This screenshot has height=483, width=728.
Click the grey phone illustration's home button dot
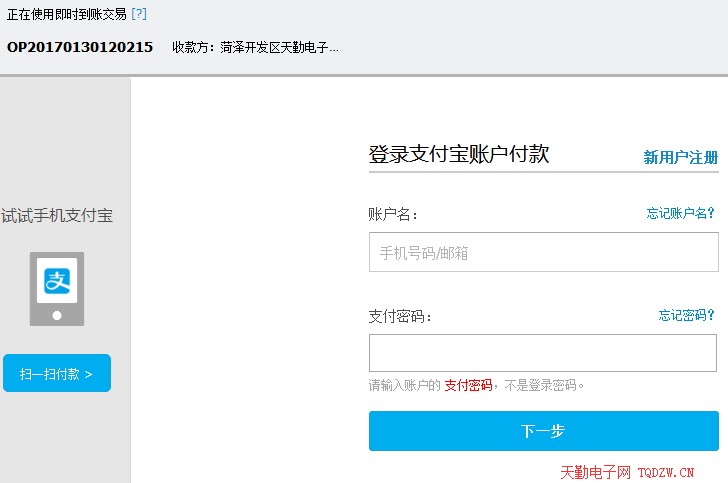point(57,315)
